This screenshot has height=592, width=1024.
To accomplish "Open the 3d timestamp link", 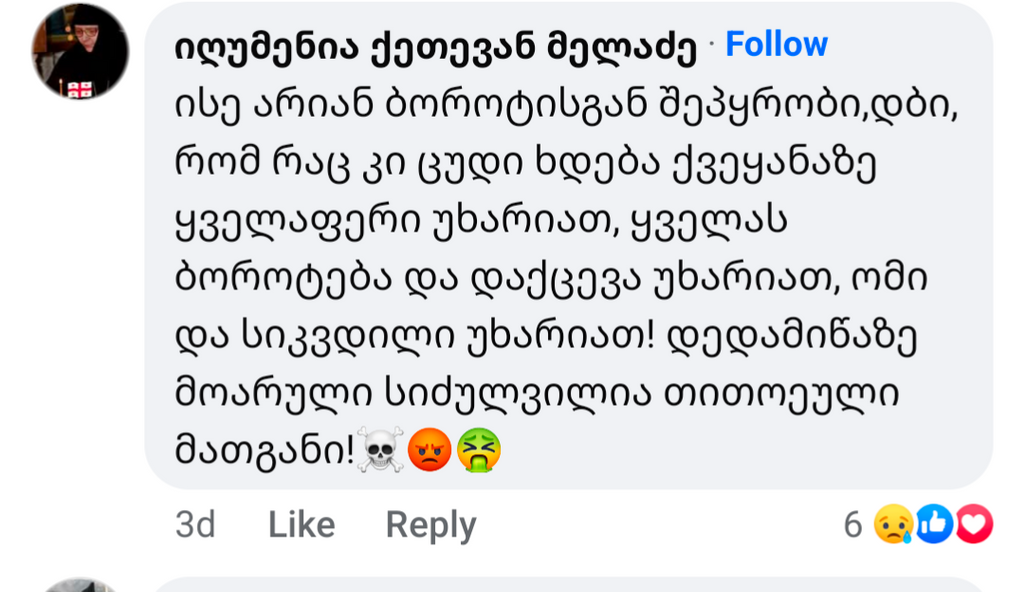I will point(195,525).
